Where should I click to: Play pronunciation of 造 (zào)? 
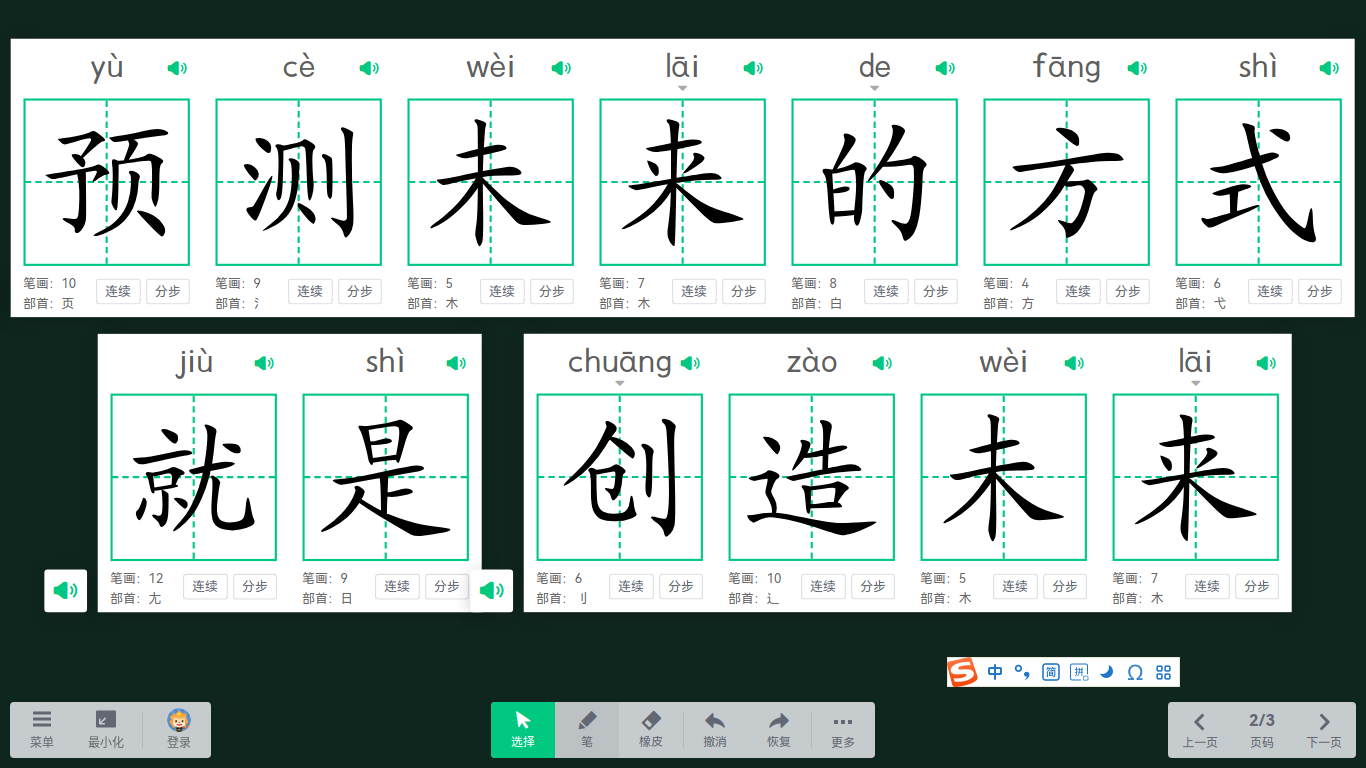click(x=882, y=363)
